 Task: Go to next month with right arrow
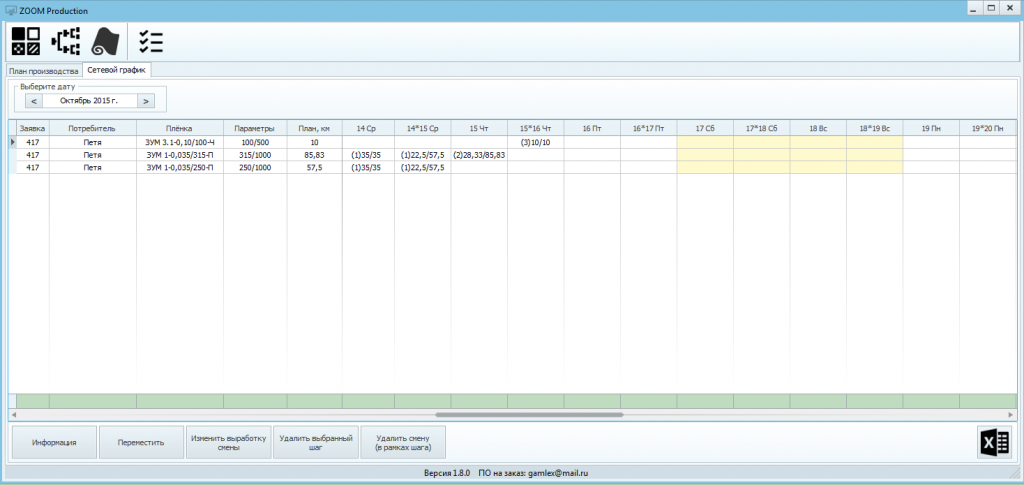coord(146,100)
